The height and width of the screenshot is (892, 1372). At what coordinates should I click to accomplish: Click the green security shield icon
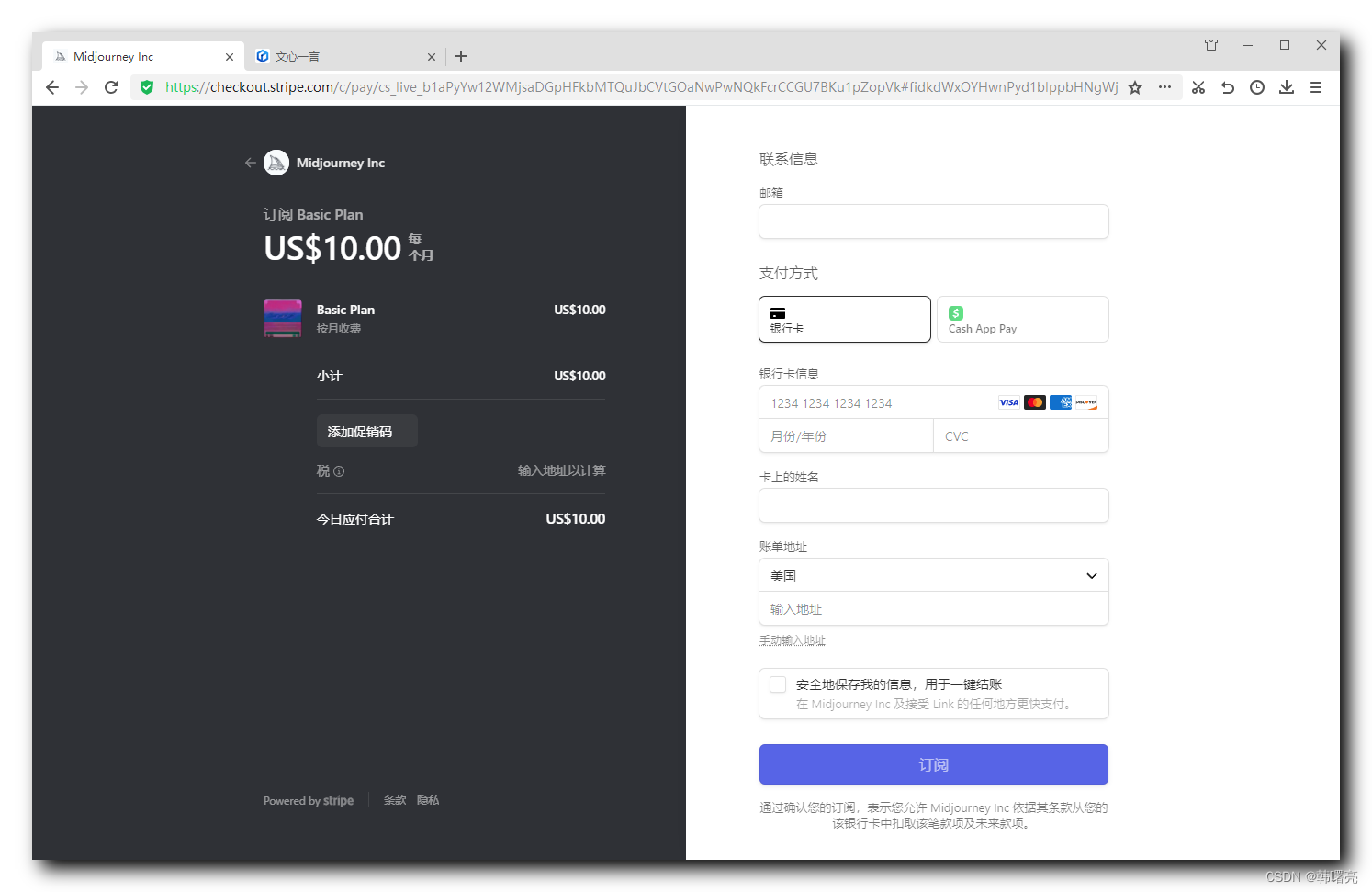[x=147, y=87]
